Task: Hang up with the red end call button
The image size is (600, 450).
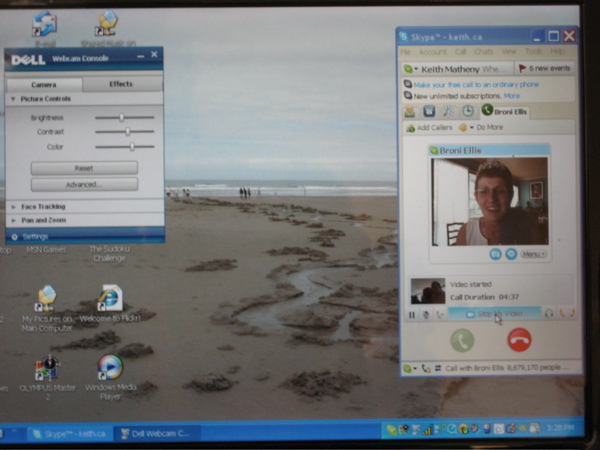Action: click(x=519, y=339)
